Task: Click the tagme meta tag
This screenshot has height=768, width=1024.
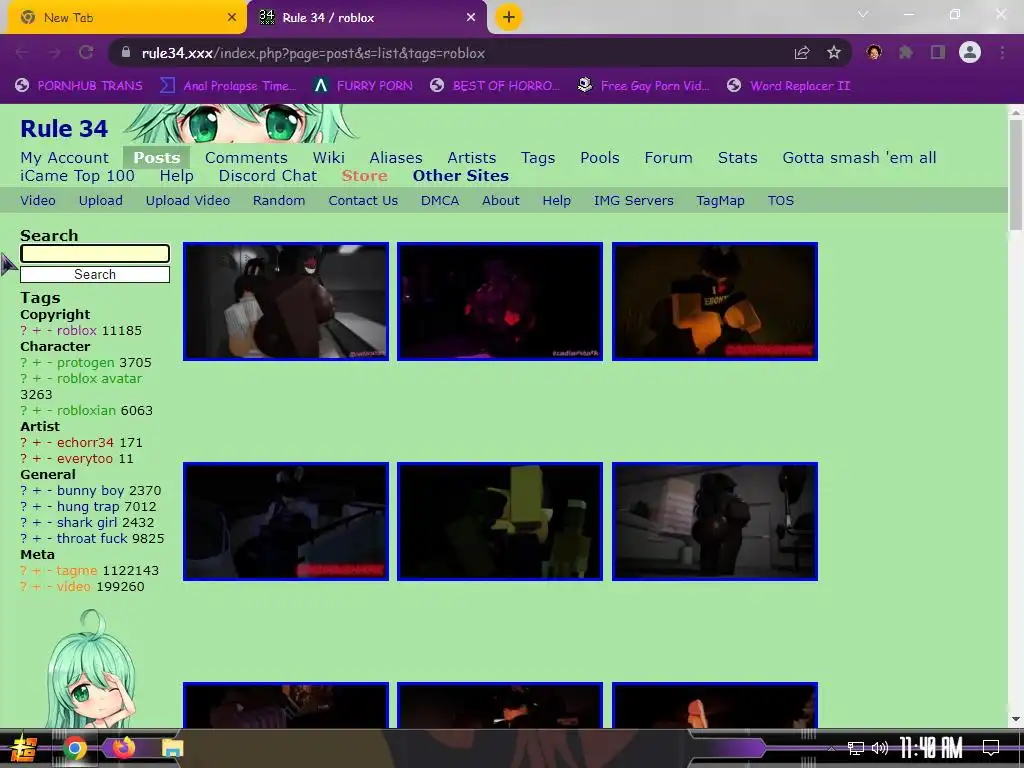Action: tap(77, 571)
